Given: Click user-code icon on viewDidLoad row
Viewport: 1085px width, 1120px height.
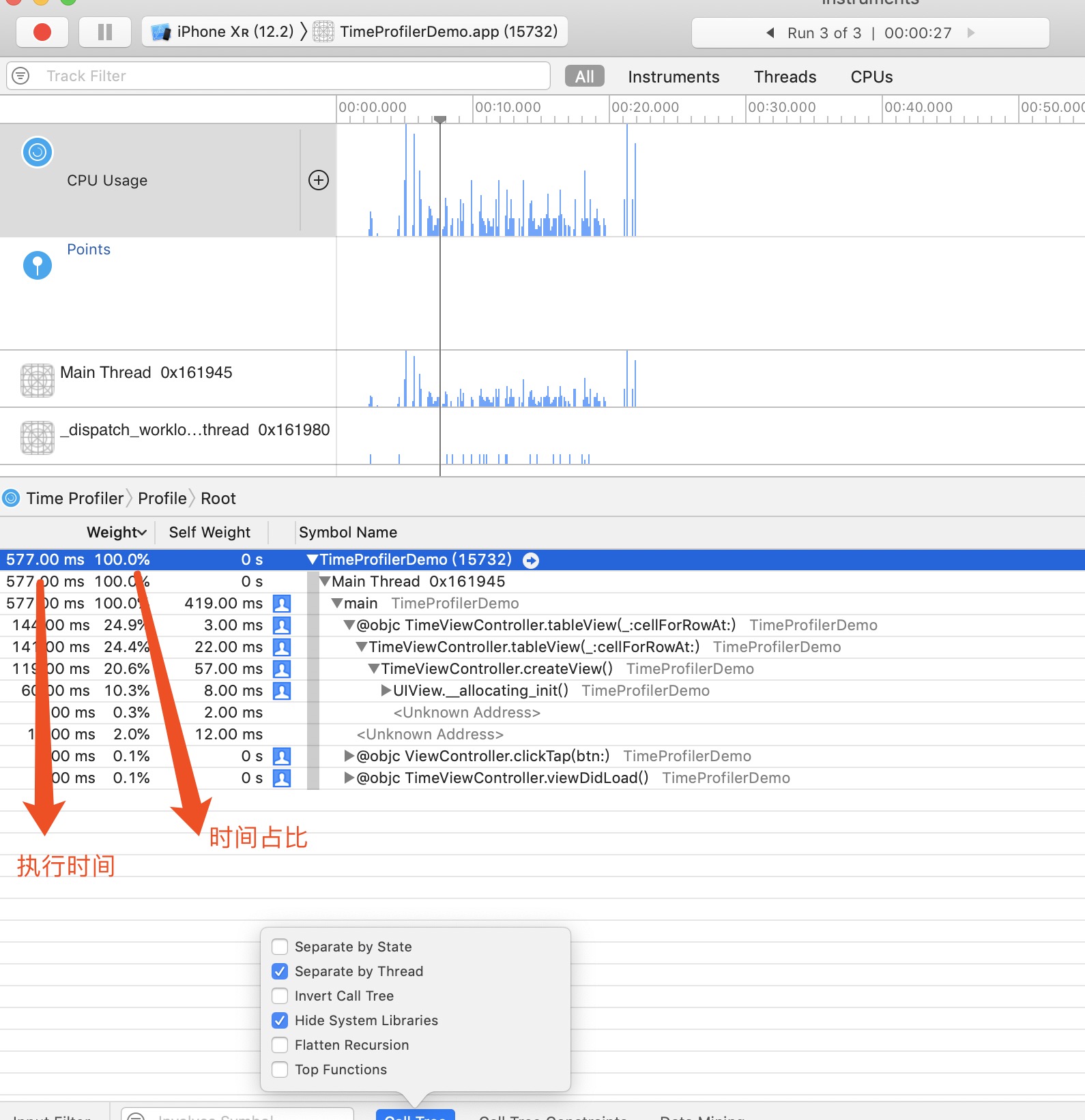Looking at the screenshot, I should pos(282,778).
